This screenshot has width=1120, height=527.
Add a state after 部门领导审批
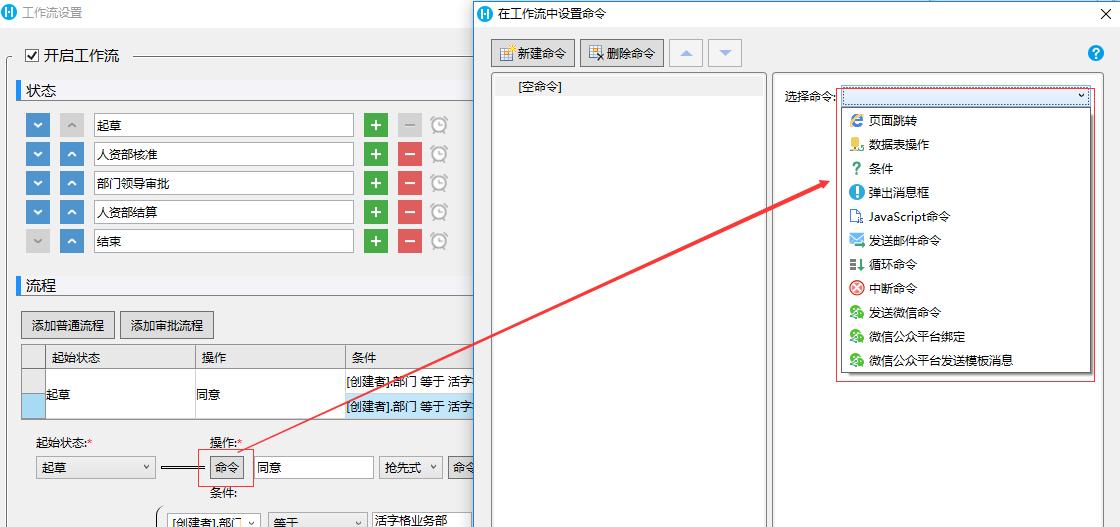click(376, 184)
